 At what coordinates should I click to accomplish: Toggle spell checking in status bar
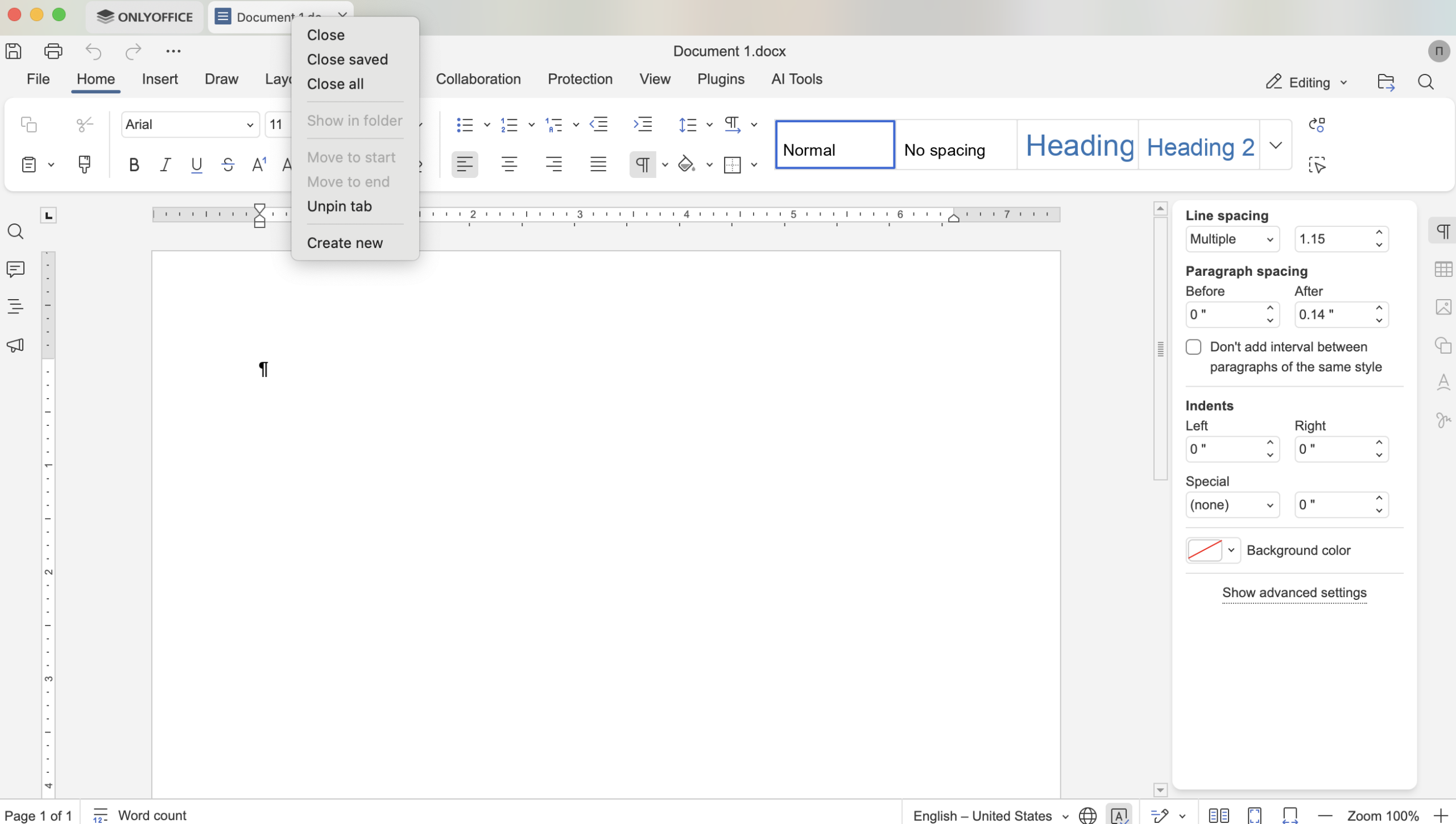pyautogui.click(x=1119, y=815)
